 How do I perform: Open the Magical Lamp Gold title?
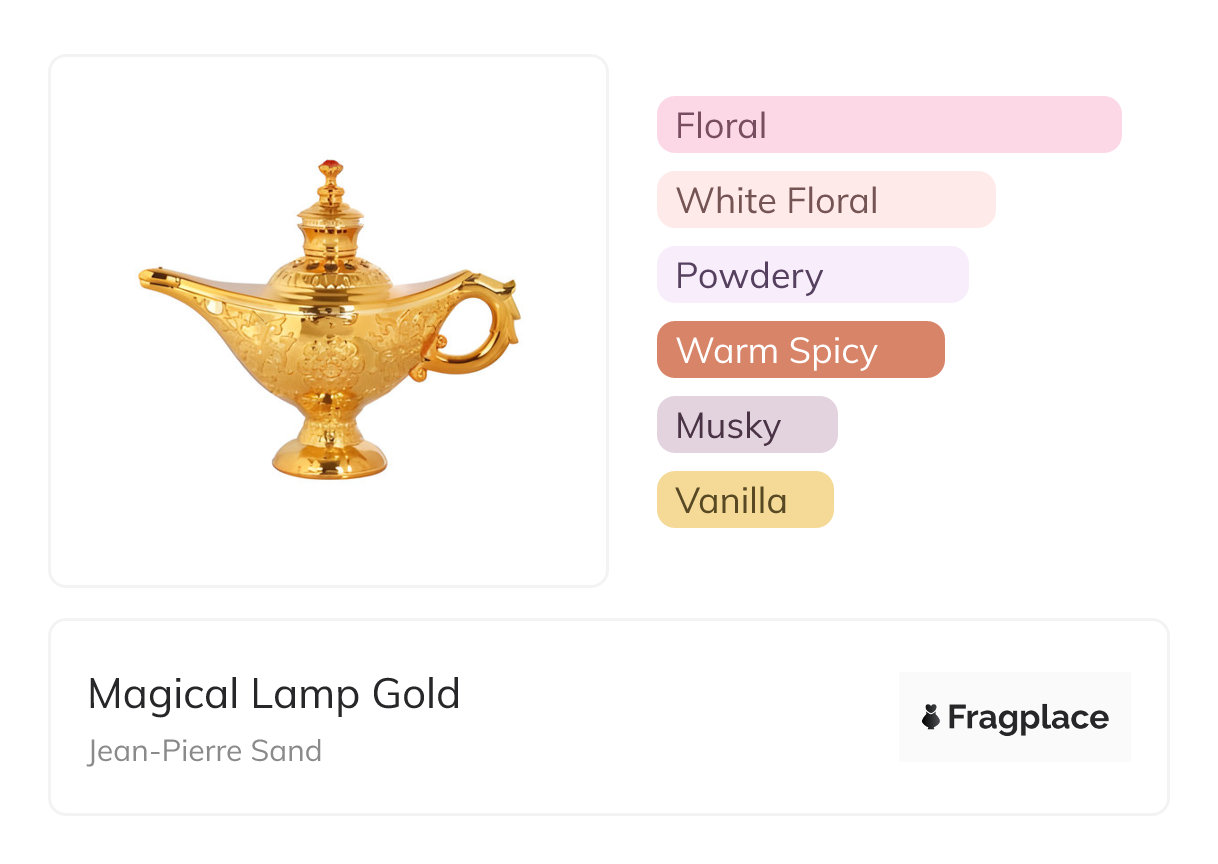[274, 694]
